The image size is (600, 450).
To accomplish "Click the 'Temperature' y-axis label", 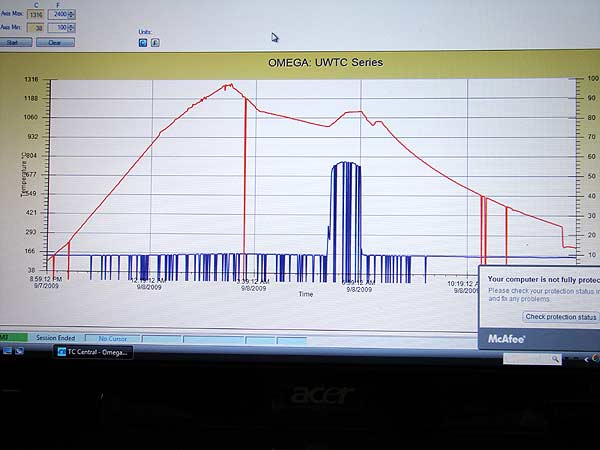I will pyautogui.click(x=24, y=175).
